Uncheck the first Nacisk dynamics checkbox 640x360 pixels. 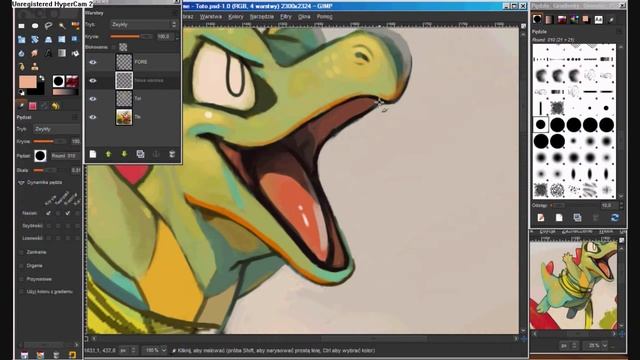click(49, 213)
